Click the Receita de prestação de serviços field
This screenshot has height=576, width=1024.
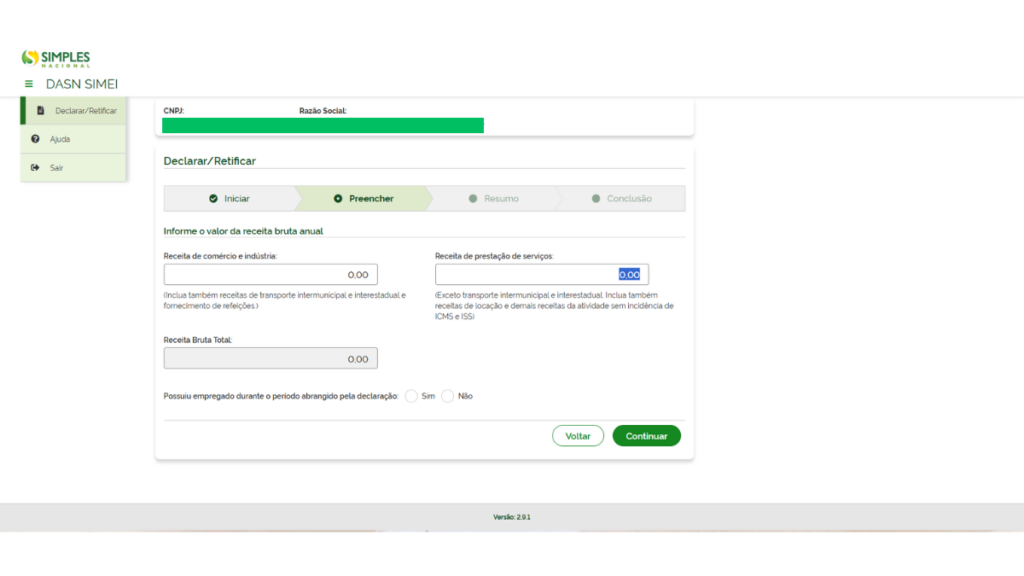pos(541,274)
